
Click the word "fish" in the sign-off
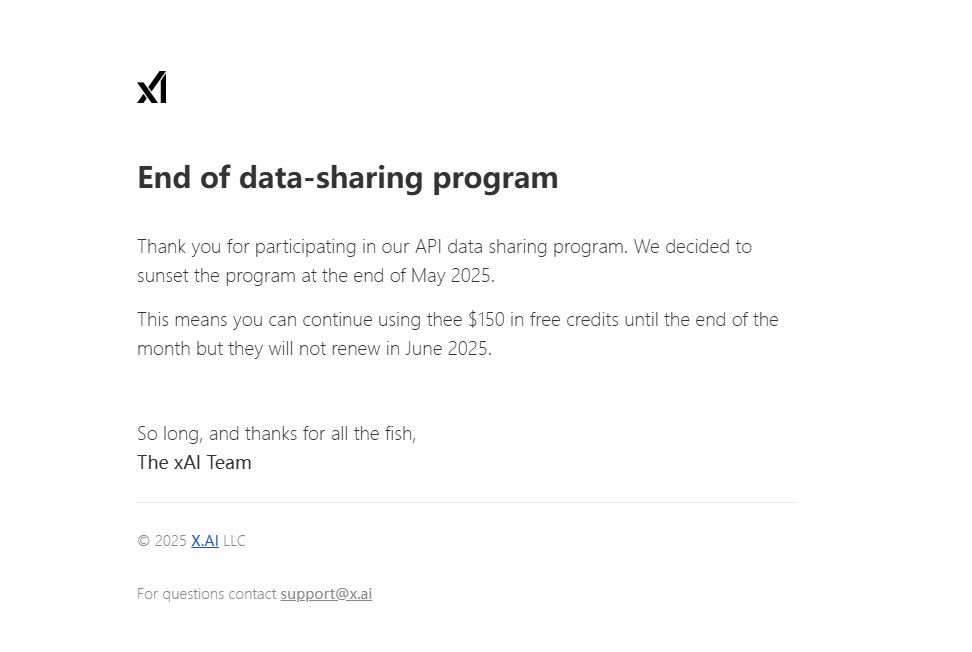(x=399, y=434)
